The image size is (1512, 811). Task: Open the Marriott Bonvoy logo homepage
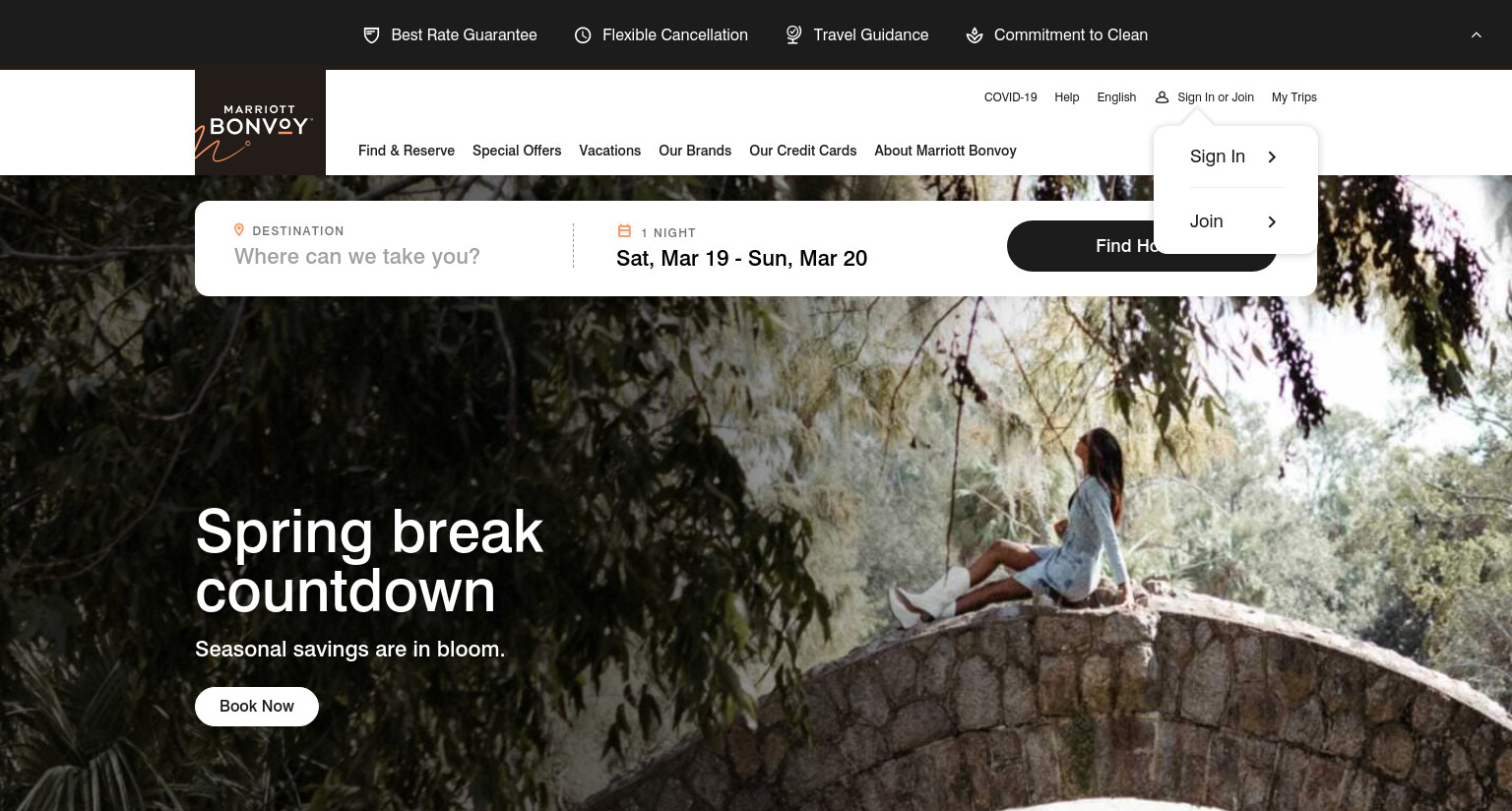[x=260, y=122]
